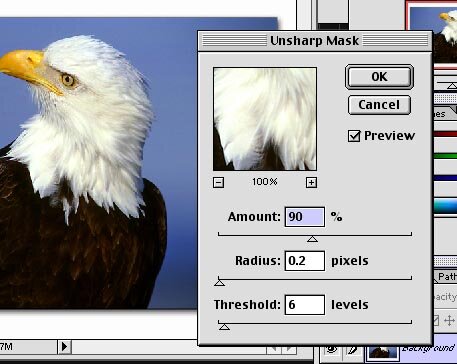The image size is (457, 364).
Task: Click the Radius pixels input field
Action: [x=305, y=261]
